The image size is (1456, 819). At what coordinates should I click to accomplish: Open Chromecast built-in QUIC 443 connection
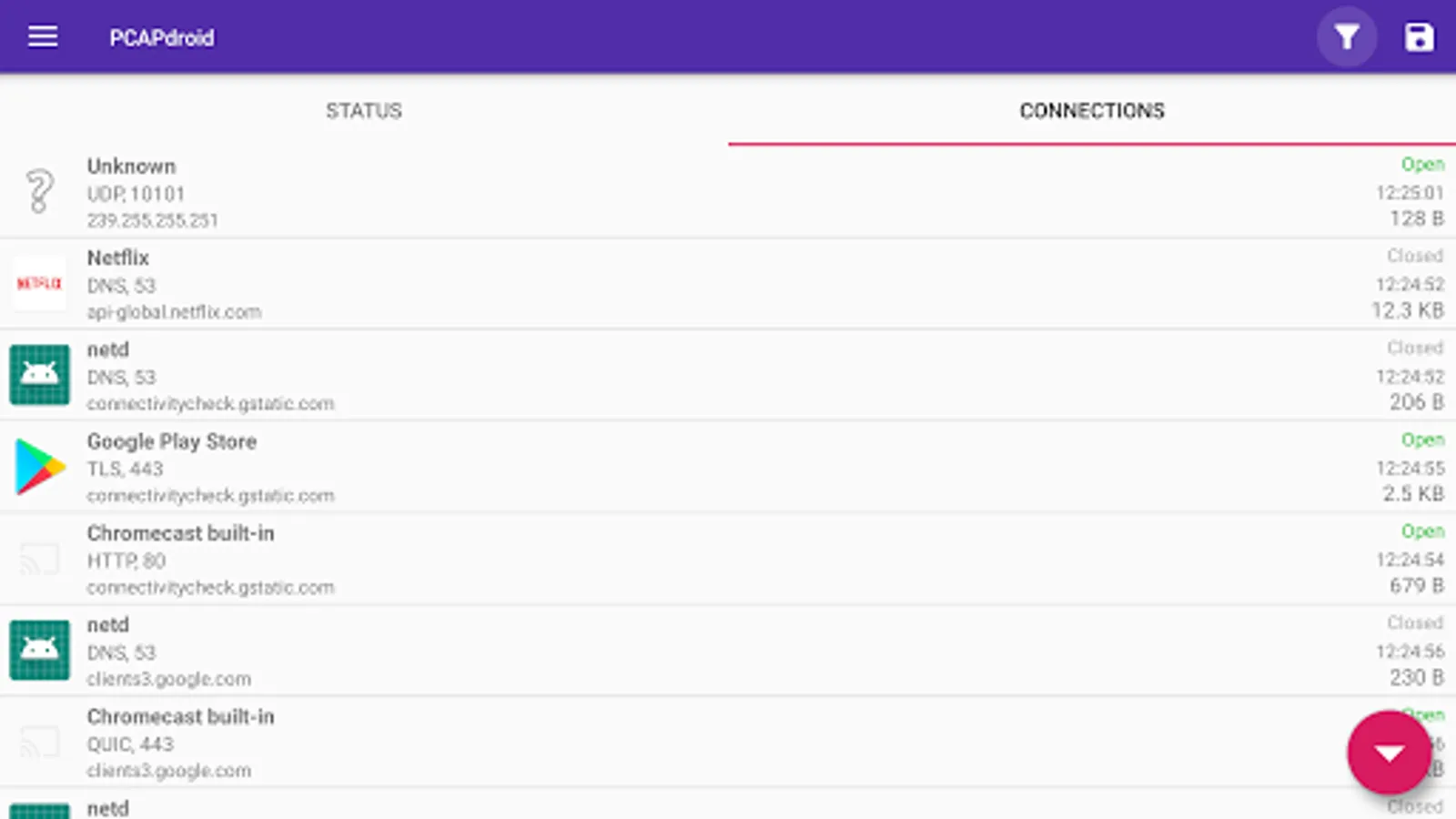point(637,743)
